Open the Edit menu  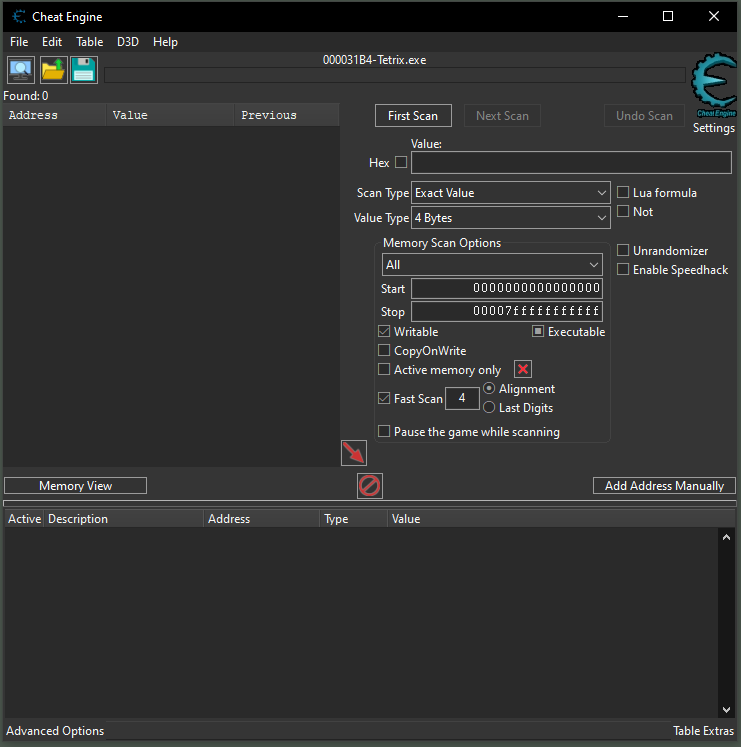pyautogui.click(x=52, y=42)
